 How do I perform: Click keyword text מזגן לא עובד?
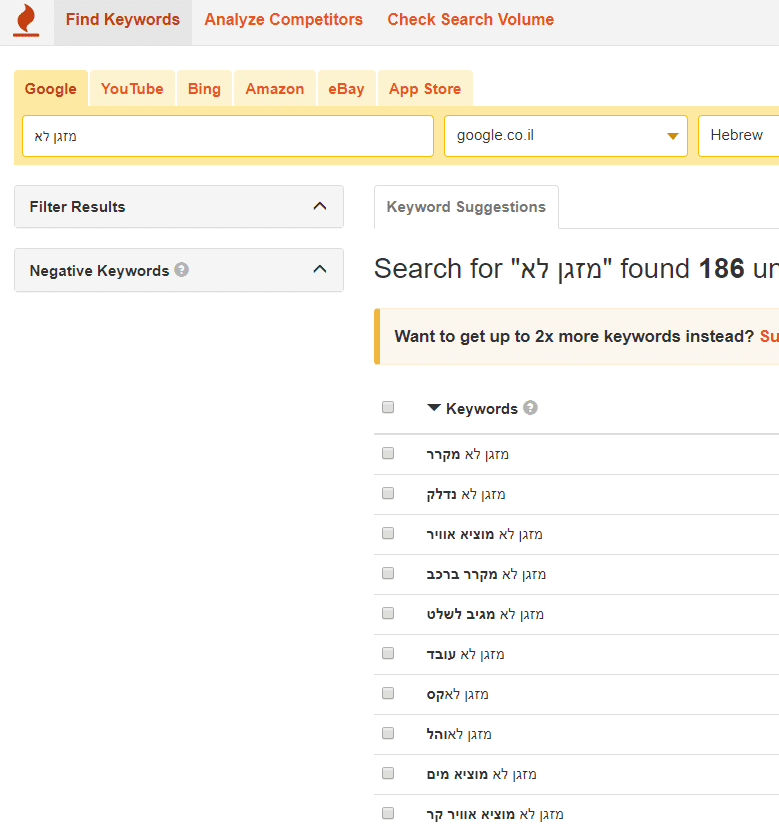pos(465,654)
